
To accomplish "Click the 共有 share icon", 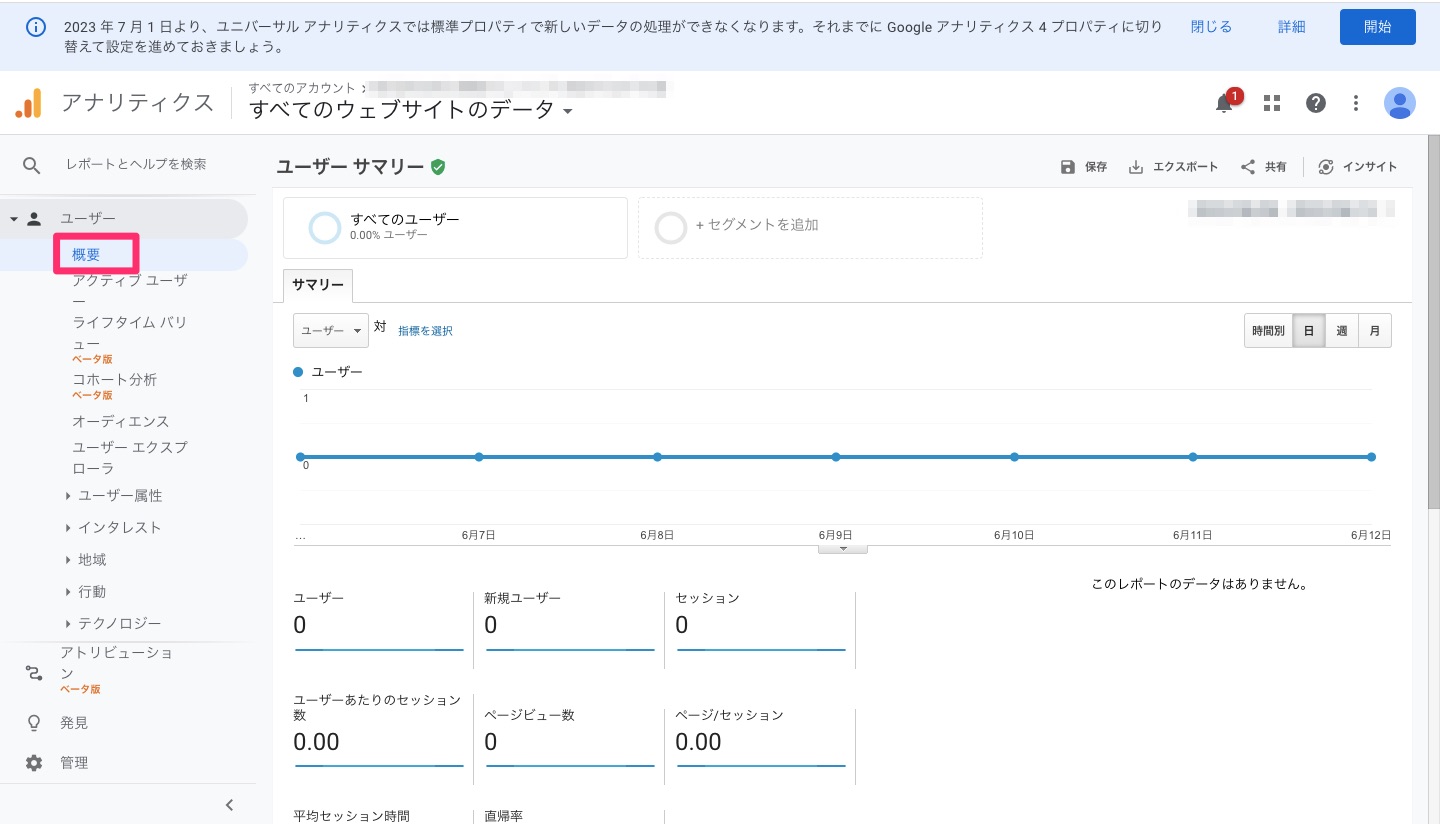I will pos(1248,167).
